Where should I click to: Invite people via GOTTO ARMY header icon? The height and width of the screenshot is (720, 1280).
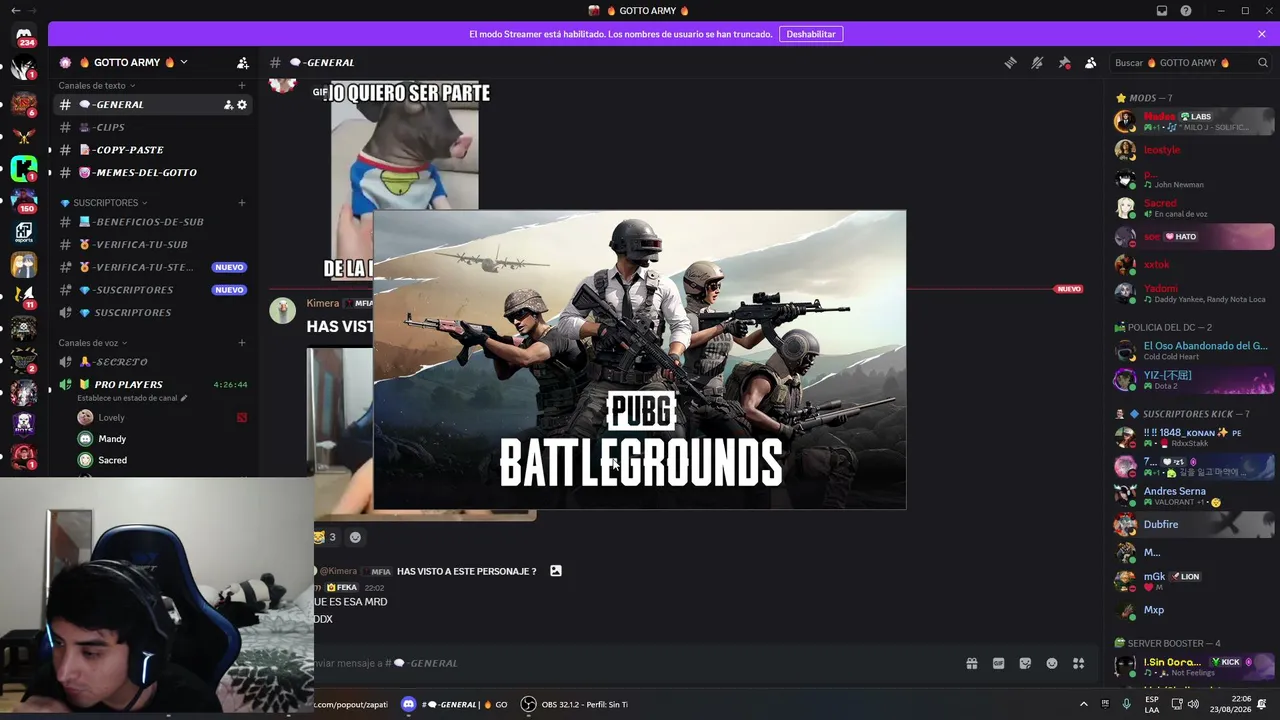pyautogui.click(x=242, y=62)
